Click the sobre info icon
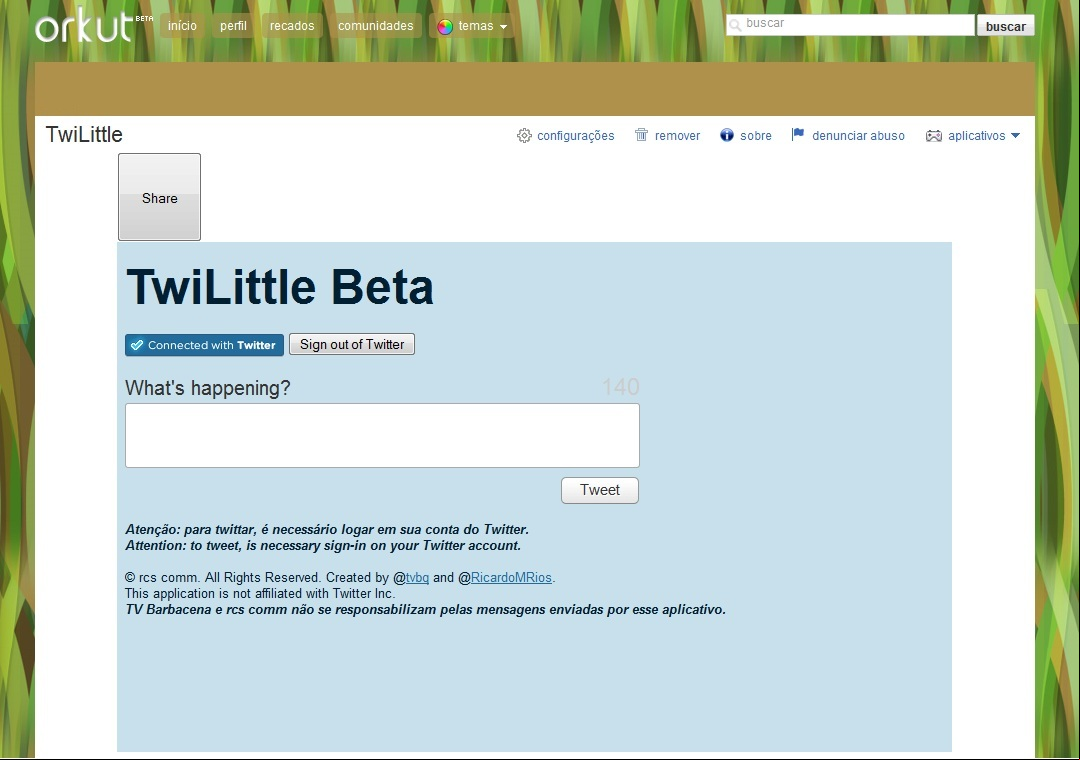The height and width of the screenshot is (760, 1080). coord(727,135)
